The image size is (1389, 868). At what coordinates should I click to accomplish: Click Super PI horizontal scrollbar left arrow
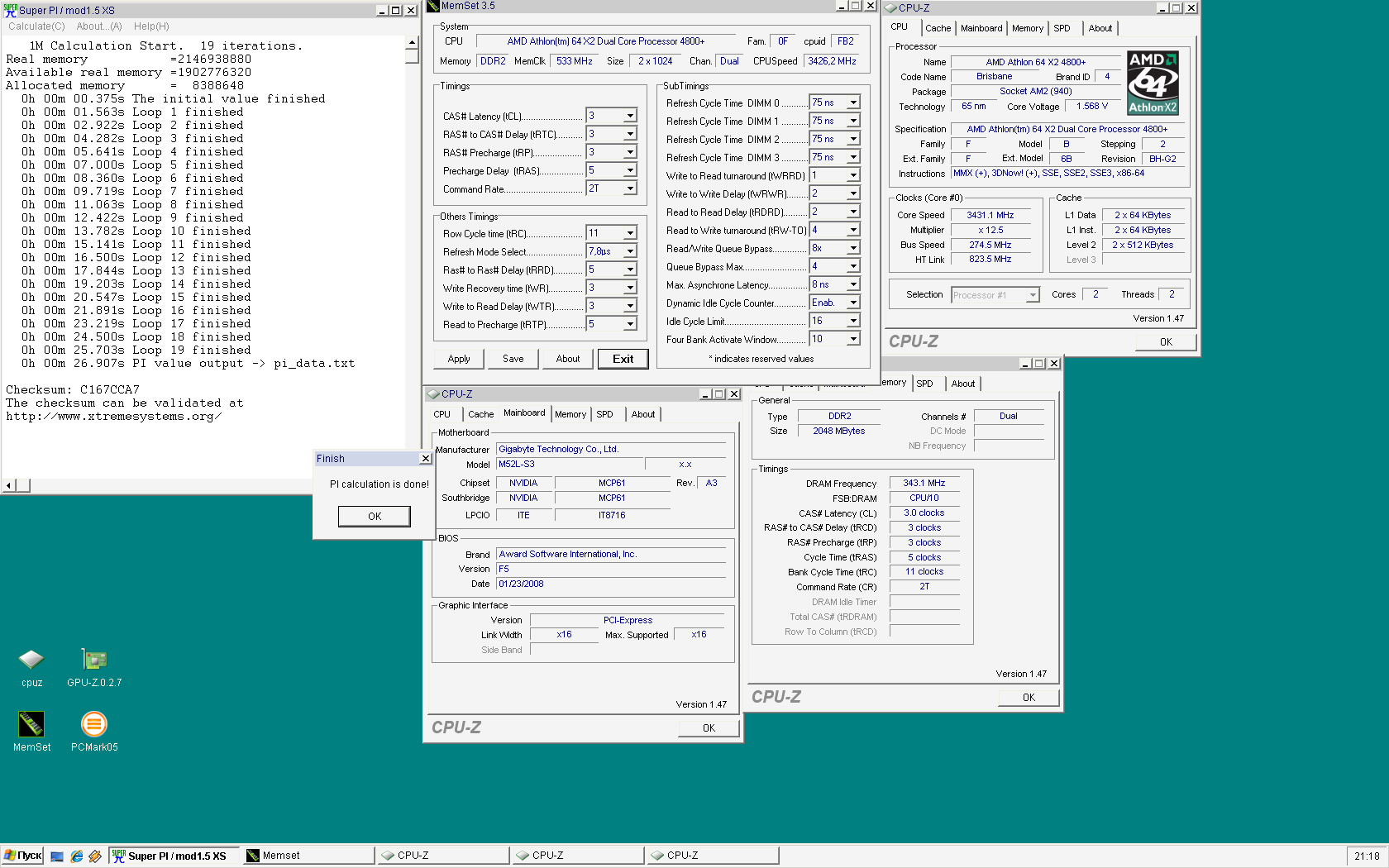9,485
